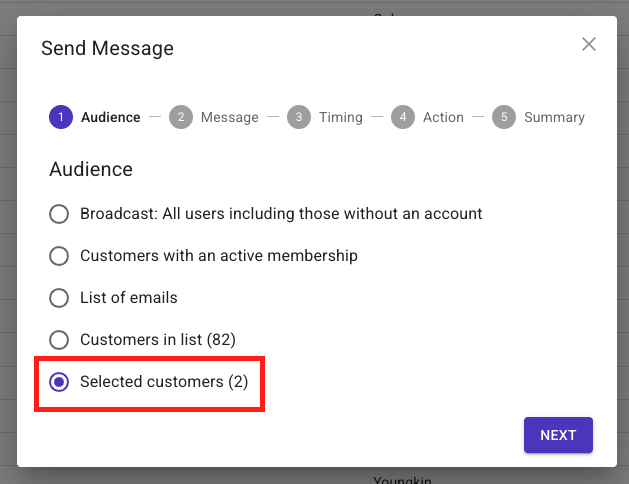629x484 pixels.
Task: Pick Customers in list (82) option
Action: tap(60, 340)
